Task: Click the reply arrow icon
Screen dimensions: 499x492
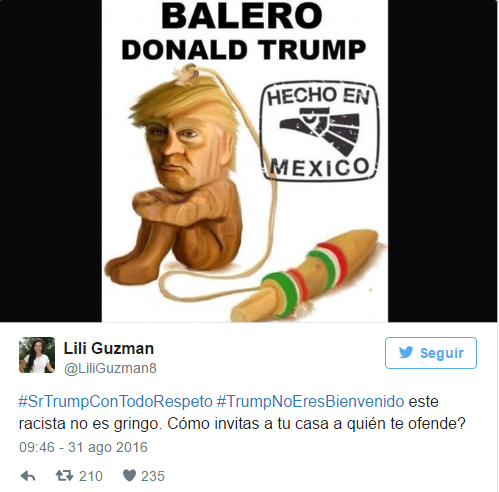Action: (28, 476)
